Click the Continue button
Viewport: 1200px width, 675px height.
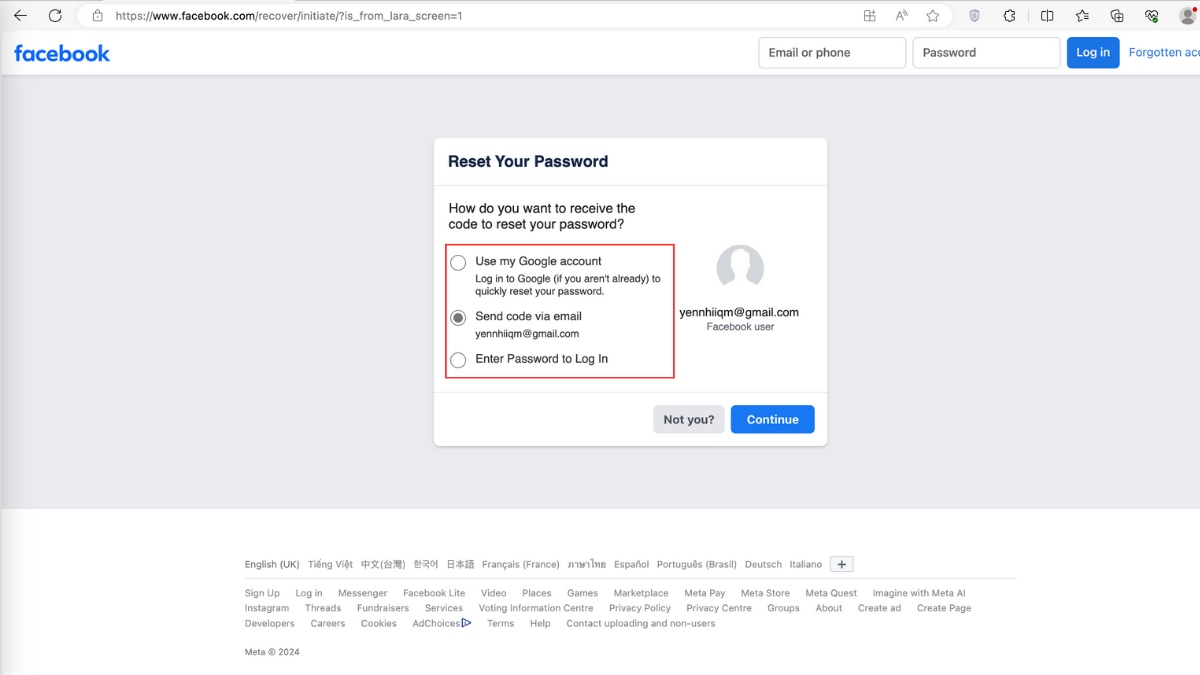(x=772, y=419)
